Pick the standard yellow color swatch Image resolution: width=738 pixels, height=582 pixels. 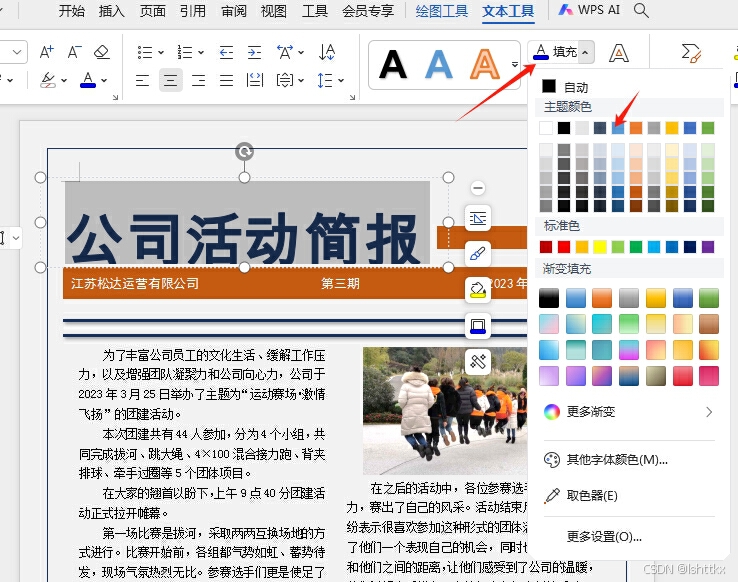click(600, 247)
